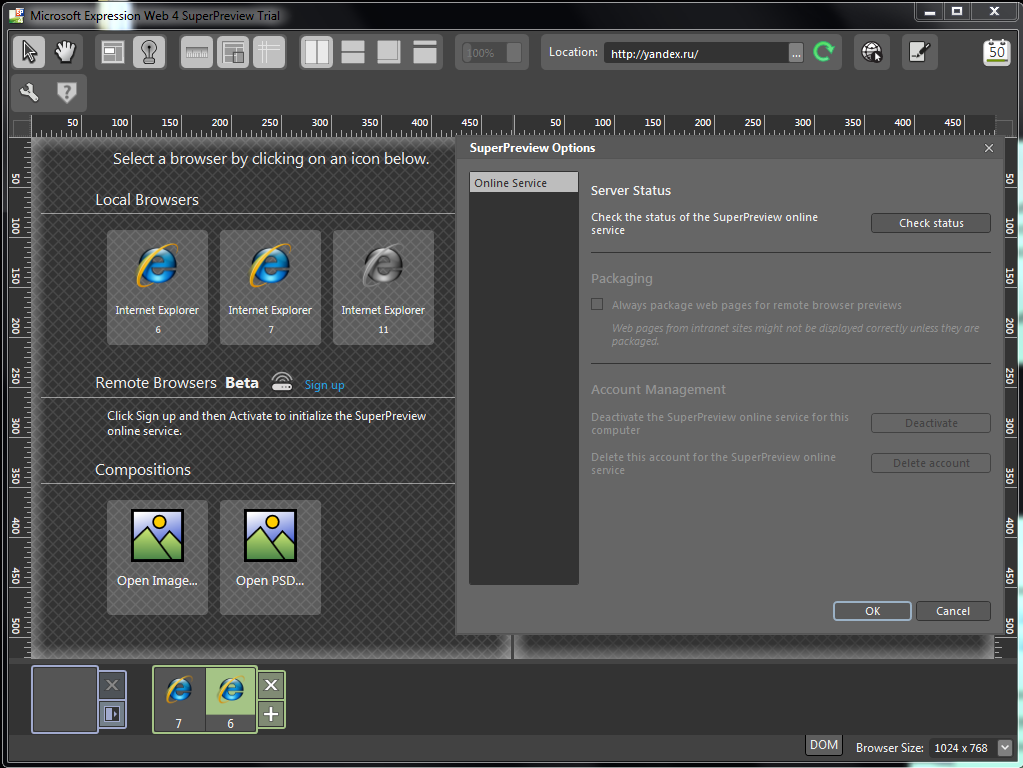Screen dimensions: 1023x768
Task: Switch to single browser layout
Action: click(x=425, y=52)
